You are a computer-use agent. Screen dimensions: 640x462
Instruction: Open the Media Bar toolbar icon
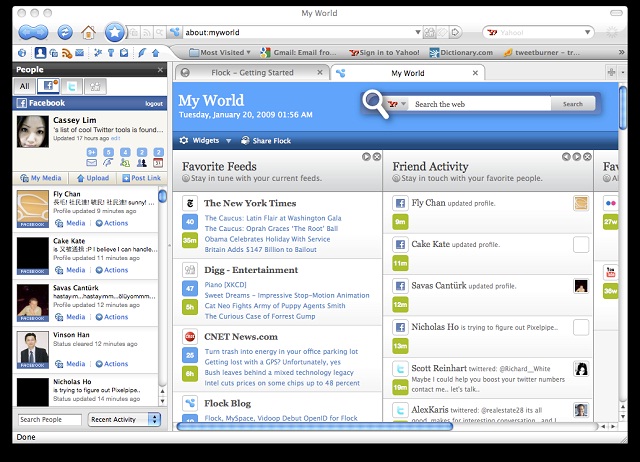click(53, 53)
